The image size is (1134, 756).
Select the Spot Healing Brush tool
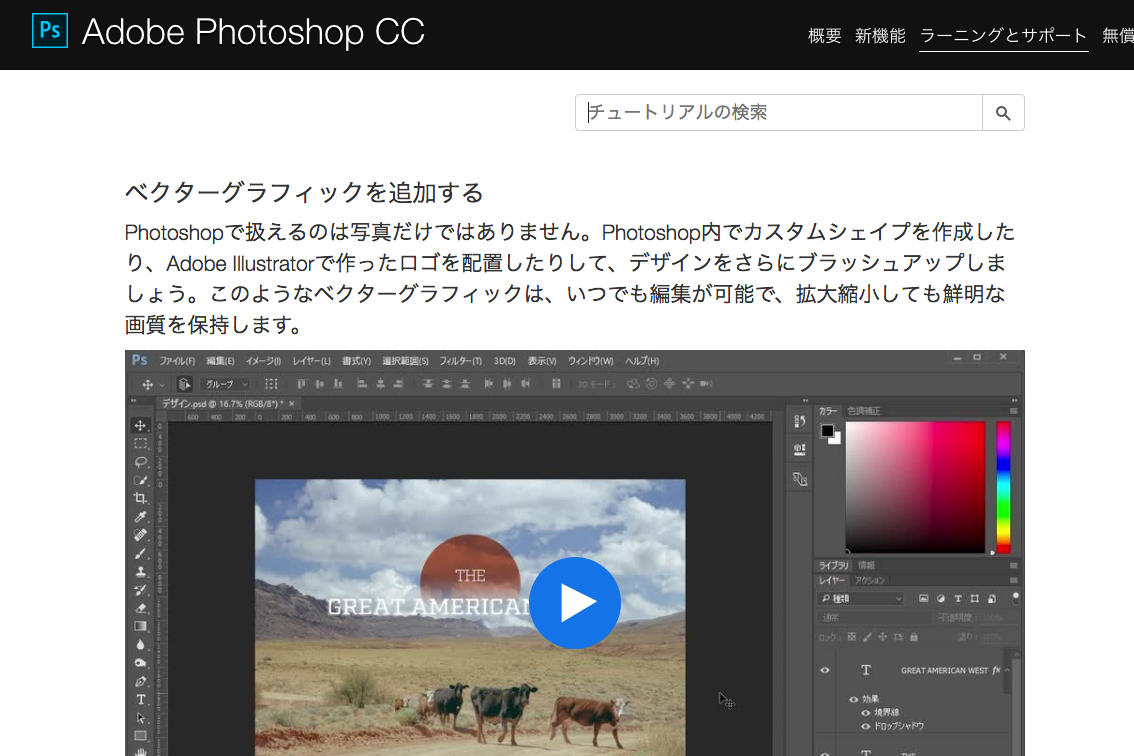(140, 535)
